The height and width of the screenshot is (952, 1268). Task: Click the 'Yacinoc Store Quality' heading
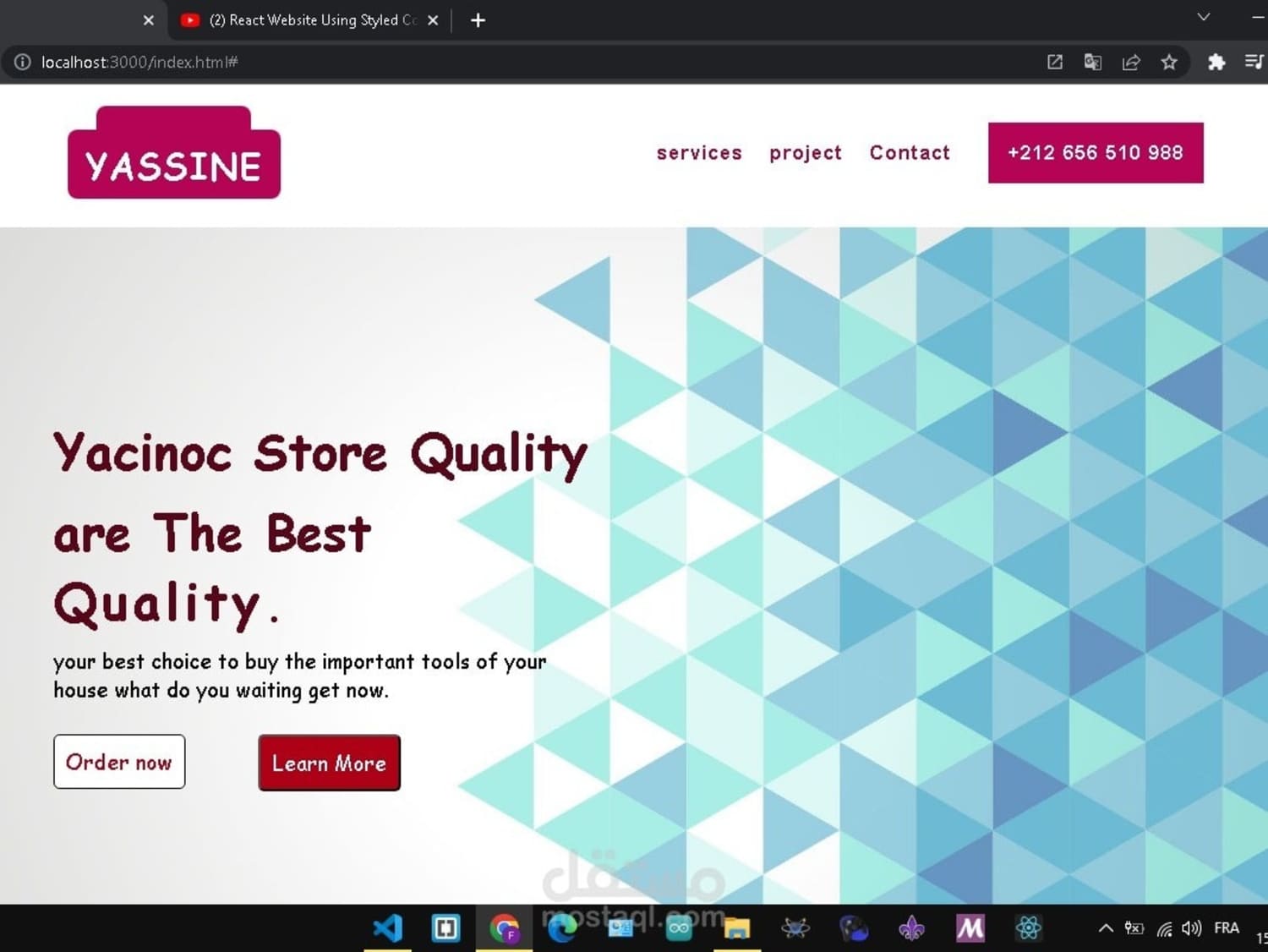pos(320,454)
